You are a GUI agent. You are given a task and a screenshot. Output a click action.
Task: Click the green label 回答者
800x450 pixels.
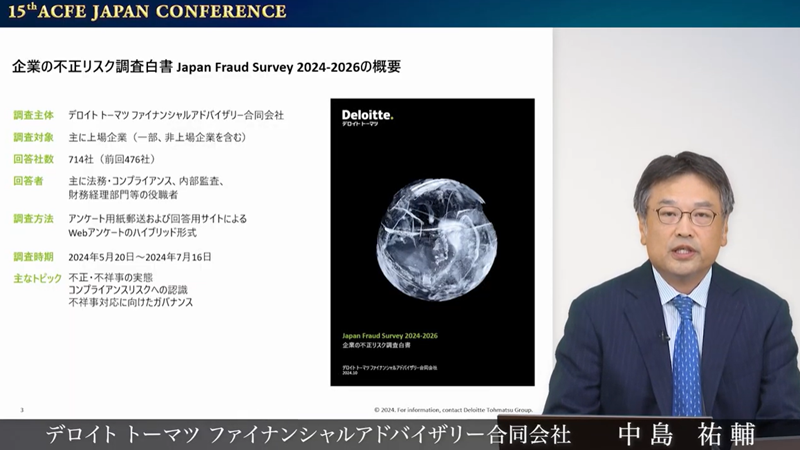pyautogui.click(x=28, y=181)
